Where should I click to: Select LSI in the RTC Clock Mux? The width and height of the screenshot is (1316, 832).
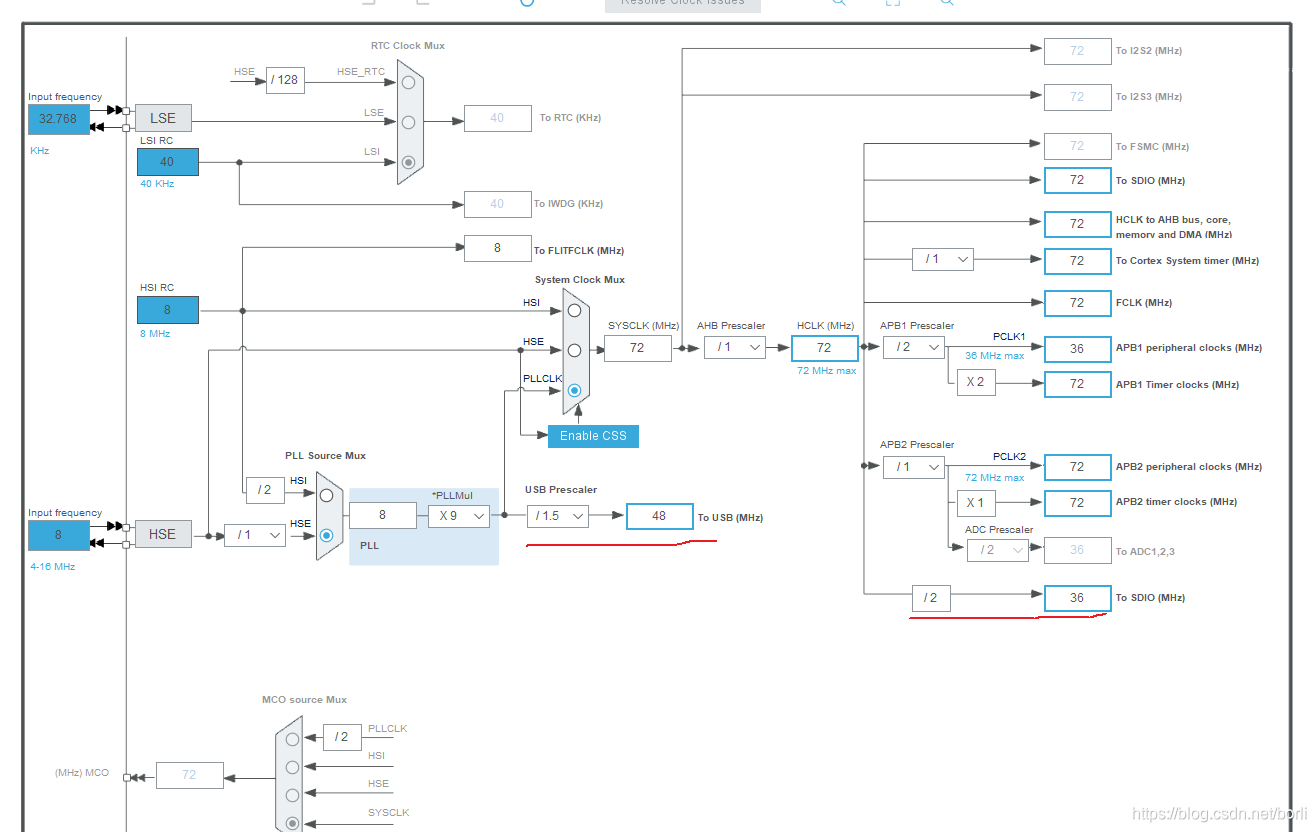click(408, 161)
